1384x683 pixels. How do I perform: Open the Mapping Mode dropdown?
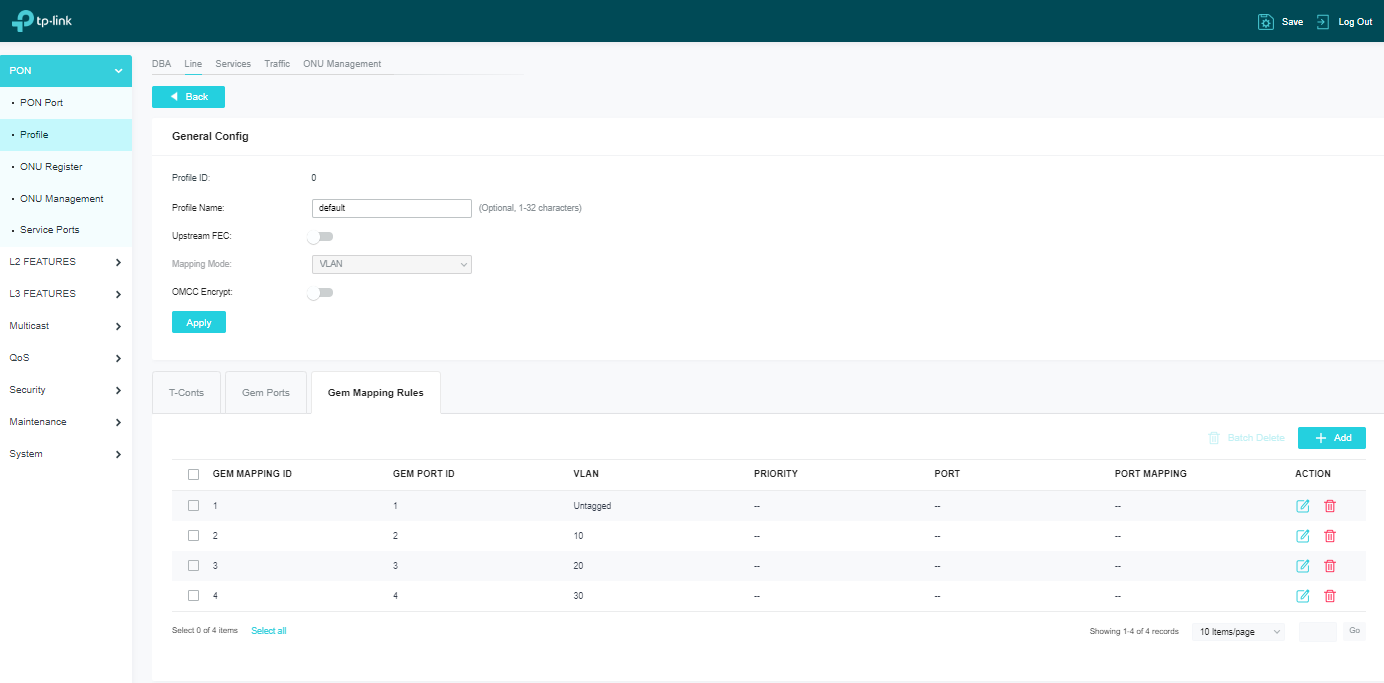pos(392,264)
